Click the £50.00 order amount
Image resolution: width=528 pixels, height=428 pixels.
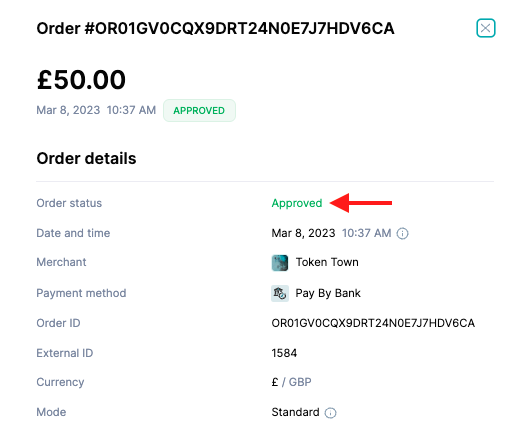click(81, 80)
